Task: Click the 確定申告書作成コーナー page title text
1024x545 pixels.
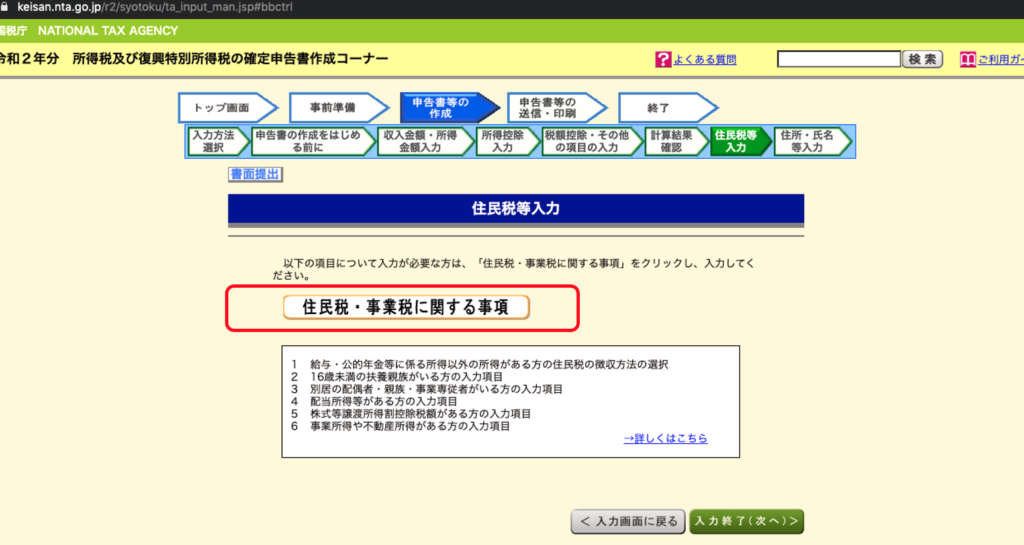Action: (230, 59)
